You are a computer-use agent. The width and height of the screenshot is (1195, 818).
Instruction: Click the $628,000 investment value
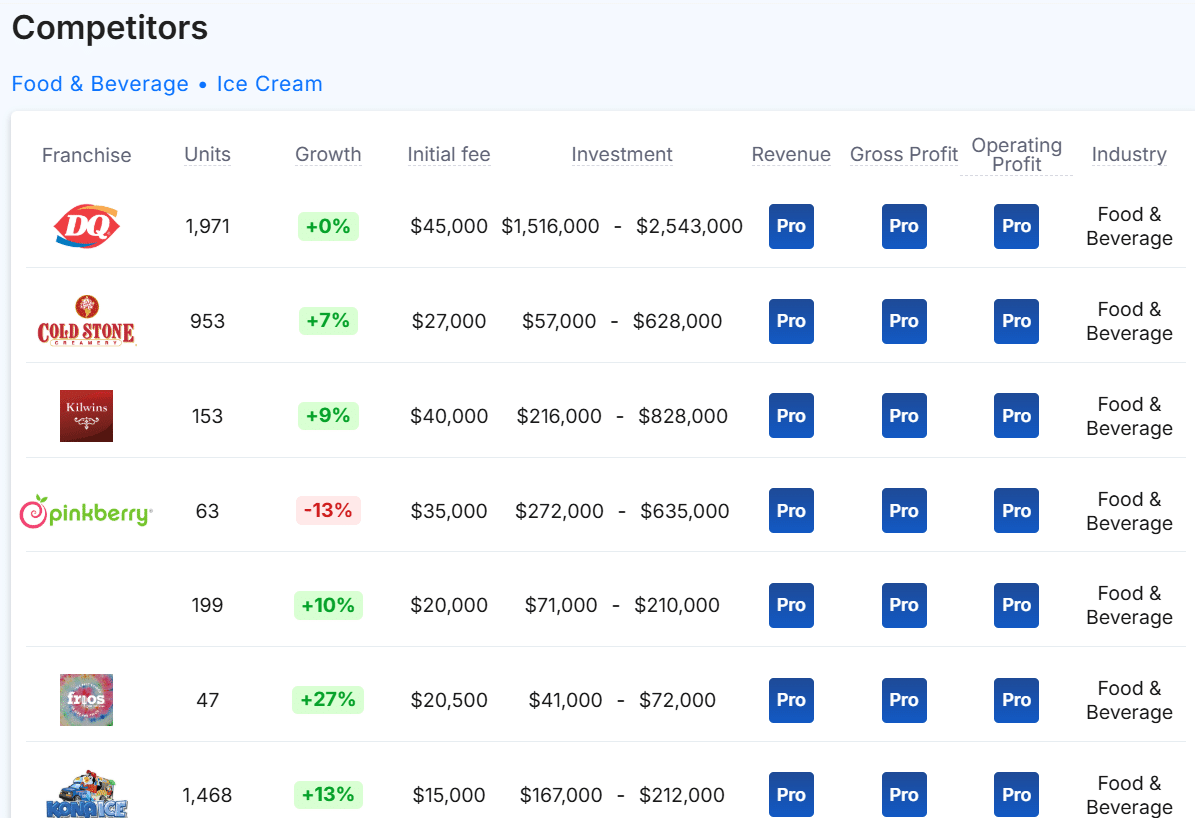[678, 321]
